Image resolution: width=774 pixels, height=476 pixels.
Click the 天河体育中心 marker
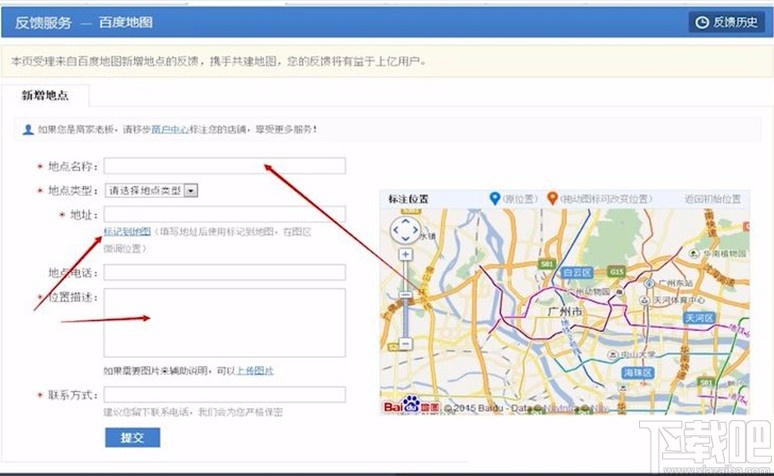click(x=644, y=300)
